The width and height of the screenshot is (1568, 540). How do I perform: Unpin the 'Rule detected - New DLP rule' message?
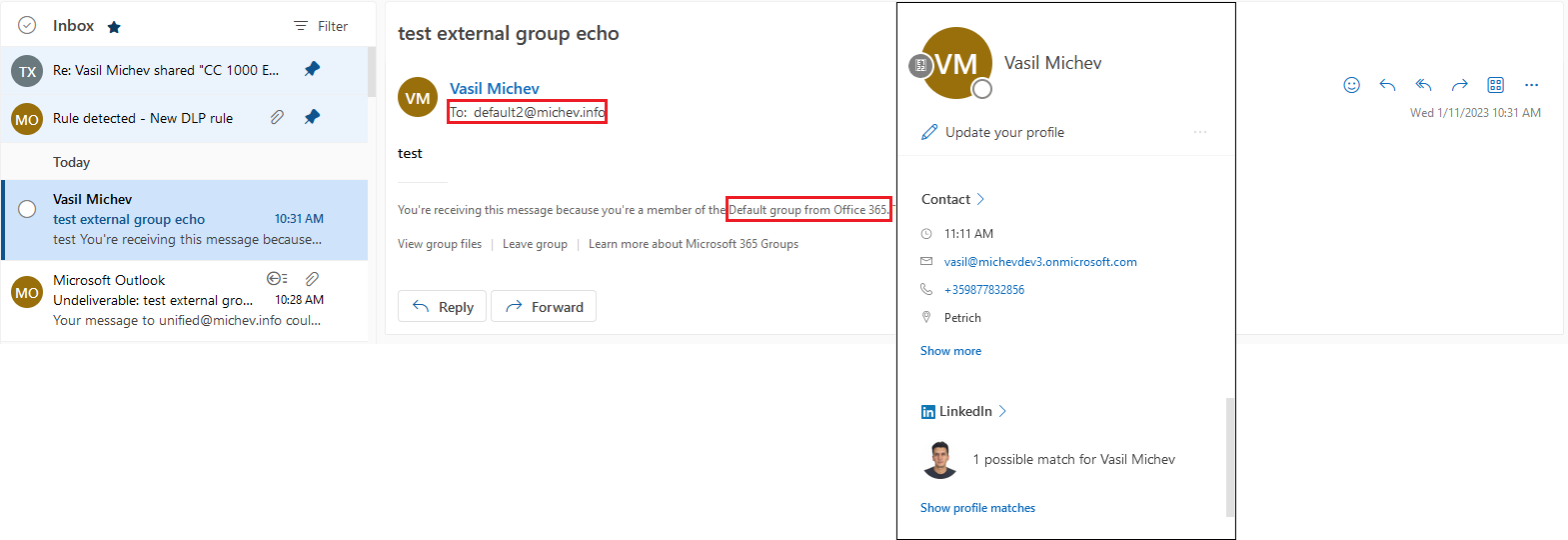click(x=312, y=117)
